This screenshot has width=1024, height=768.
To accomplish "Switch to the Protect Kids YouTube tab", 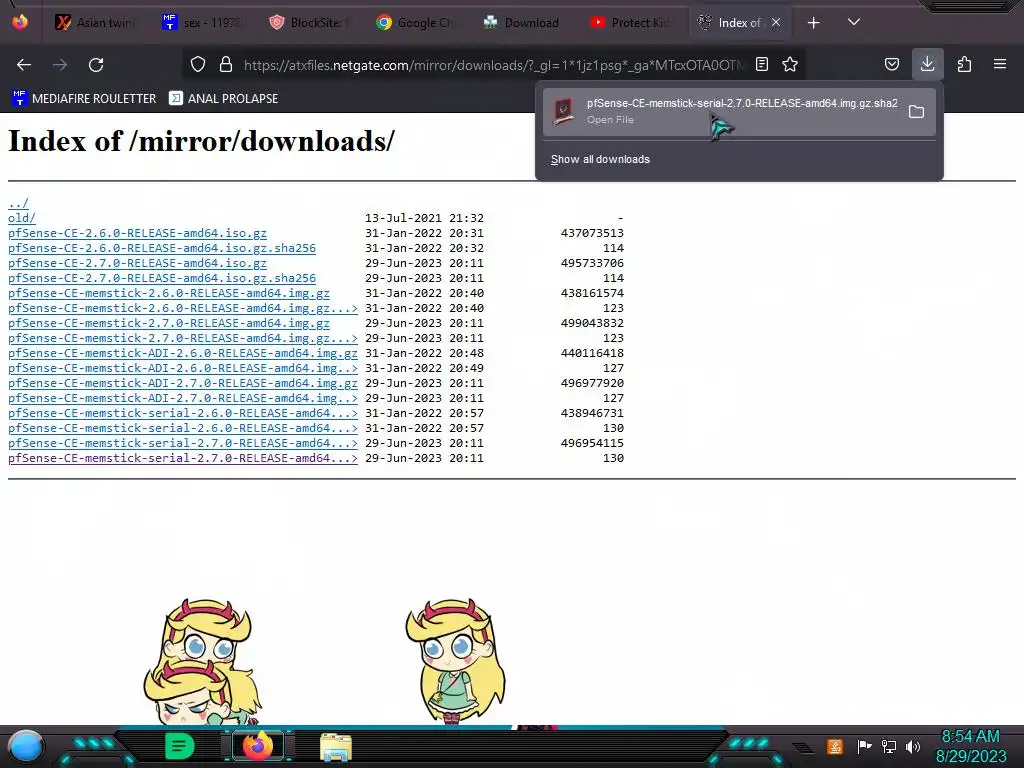I will click(x=630, y=23).
